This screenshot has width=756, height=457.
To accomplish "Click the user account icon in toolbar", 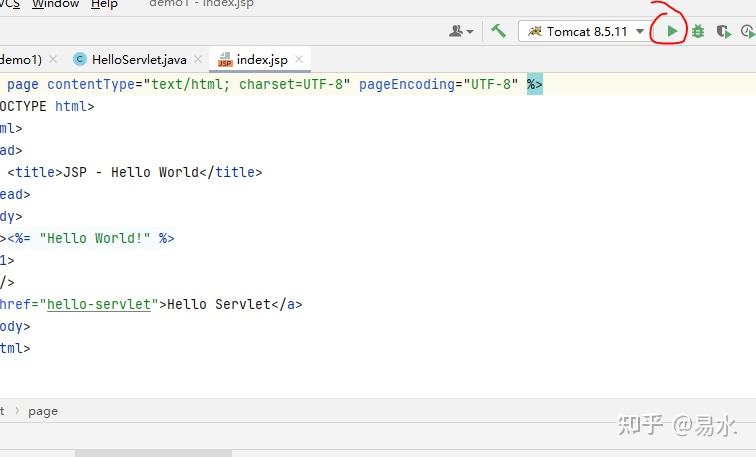I will click(456, 32).
